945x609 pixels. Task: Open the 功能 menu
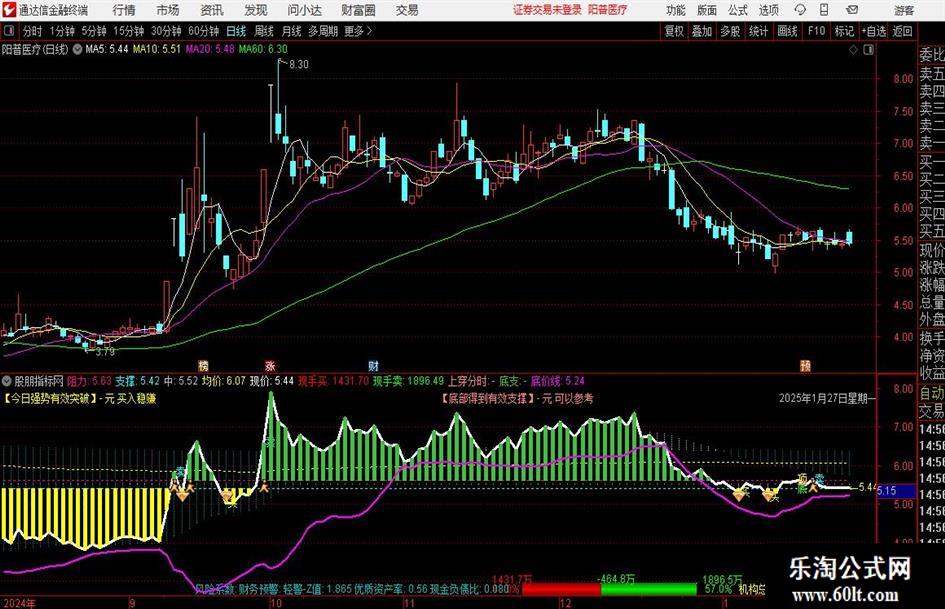(x=676, y=10)
